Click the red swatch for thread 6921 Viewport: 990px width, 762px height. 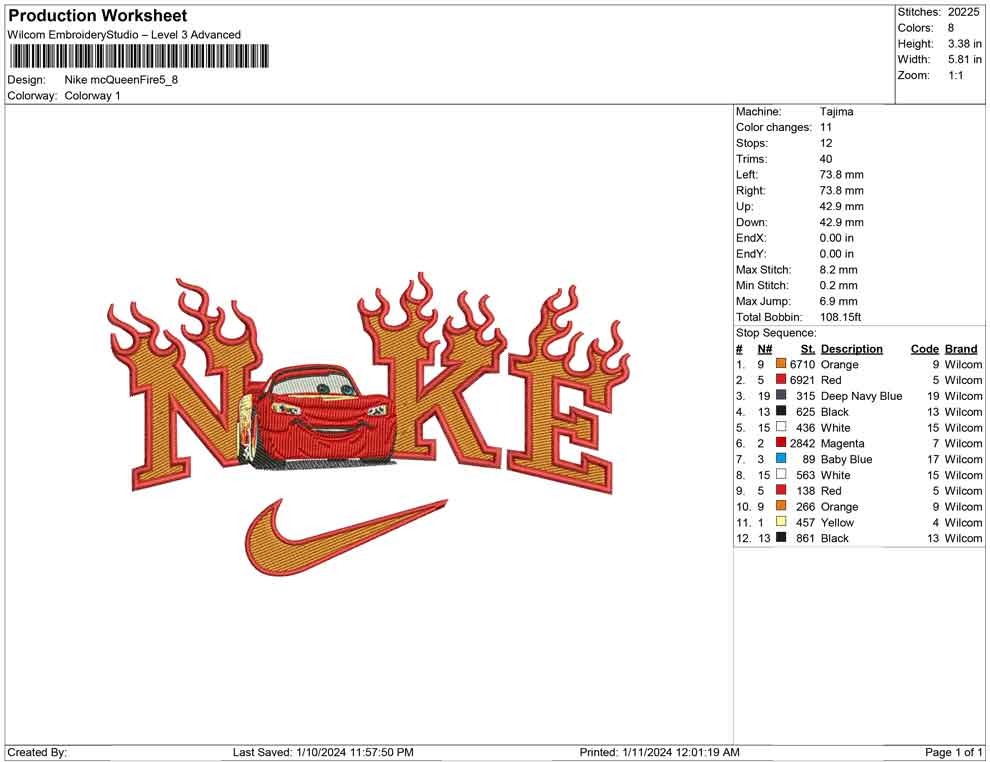[781, 379]
